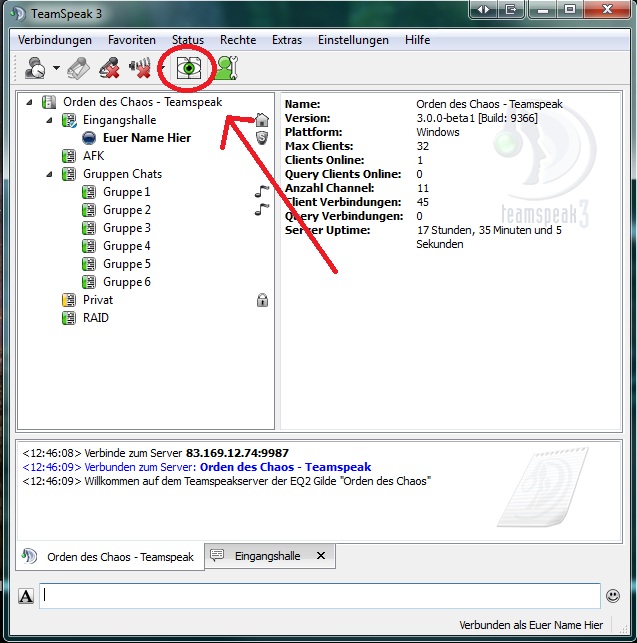
Task: Click the Gruppen Chats channel icon
Action: (69, 174)
